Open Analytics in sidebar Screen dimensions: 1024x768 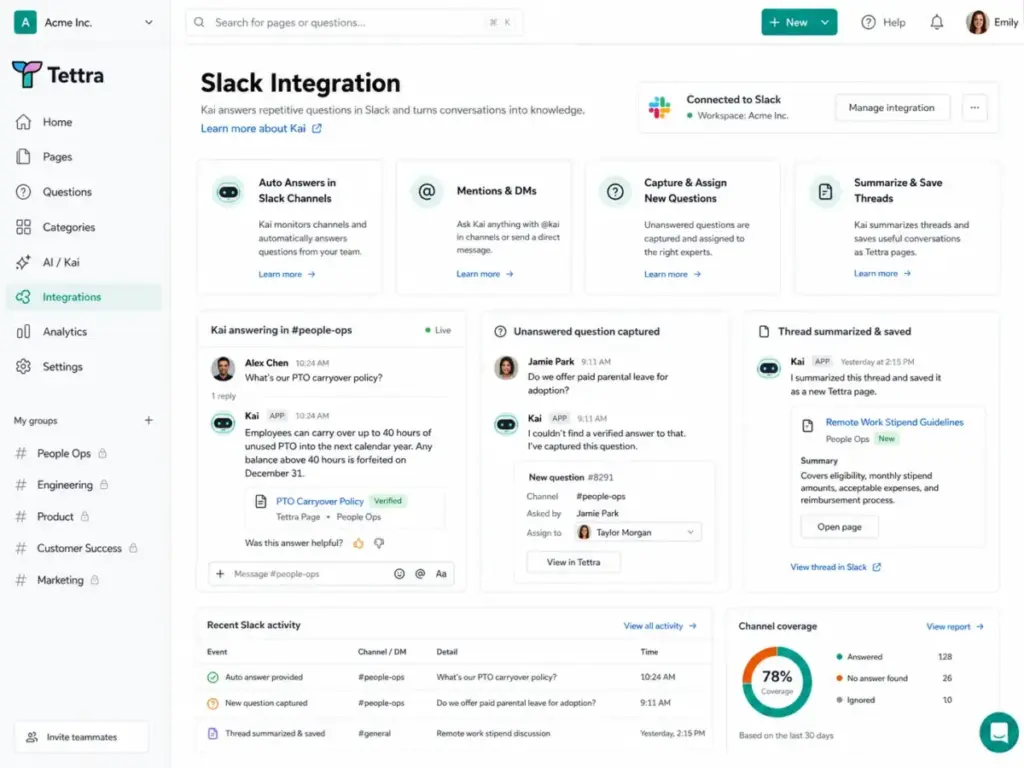coord(52,332)
